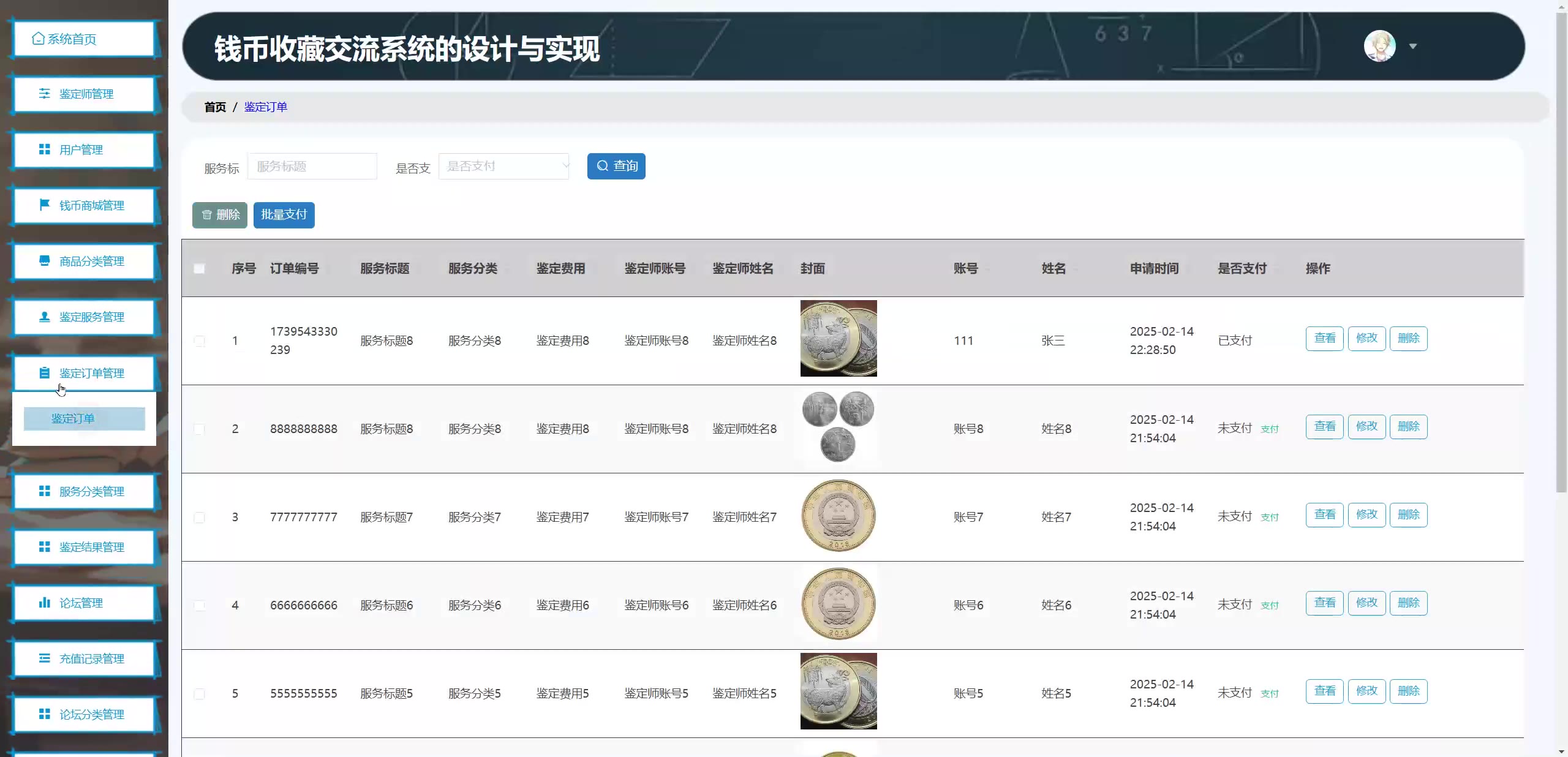Image resolution: width=1568 pixels, height=757 pixels.
Task: Click the flag icon beside 钱币商城管理
Action: tap(45, 205)
